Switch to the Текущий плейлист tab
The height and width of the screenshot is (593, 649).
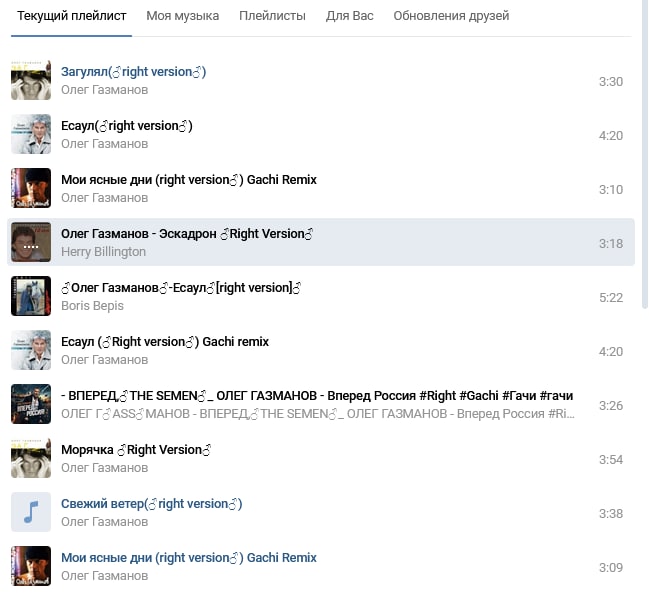tap(71, 16)
